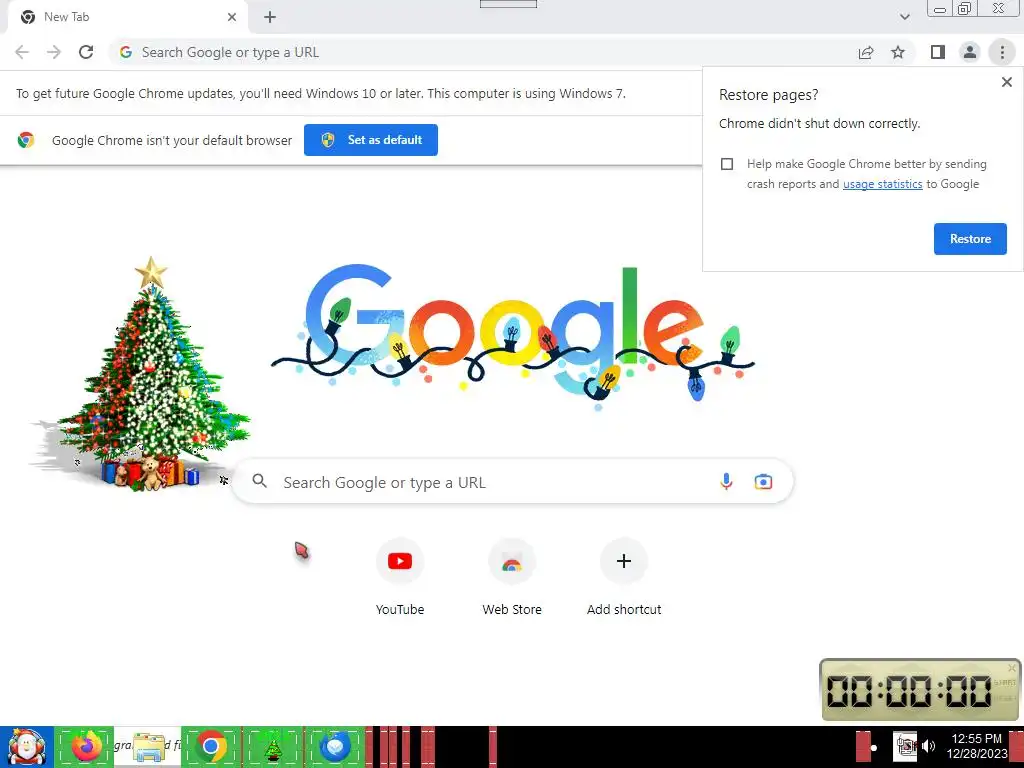The image size is (1024, 768).
Task: Click the browser forward arrow
Action: (54, 52)
